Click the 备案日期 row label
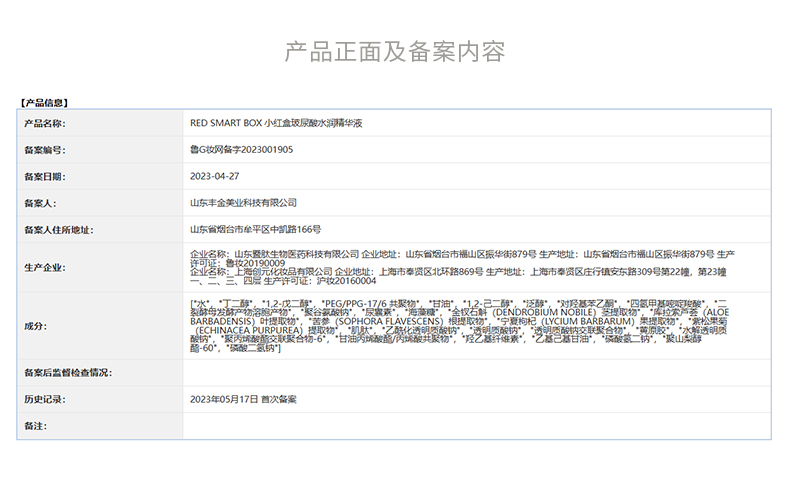 click(x=44, y=176)
